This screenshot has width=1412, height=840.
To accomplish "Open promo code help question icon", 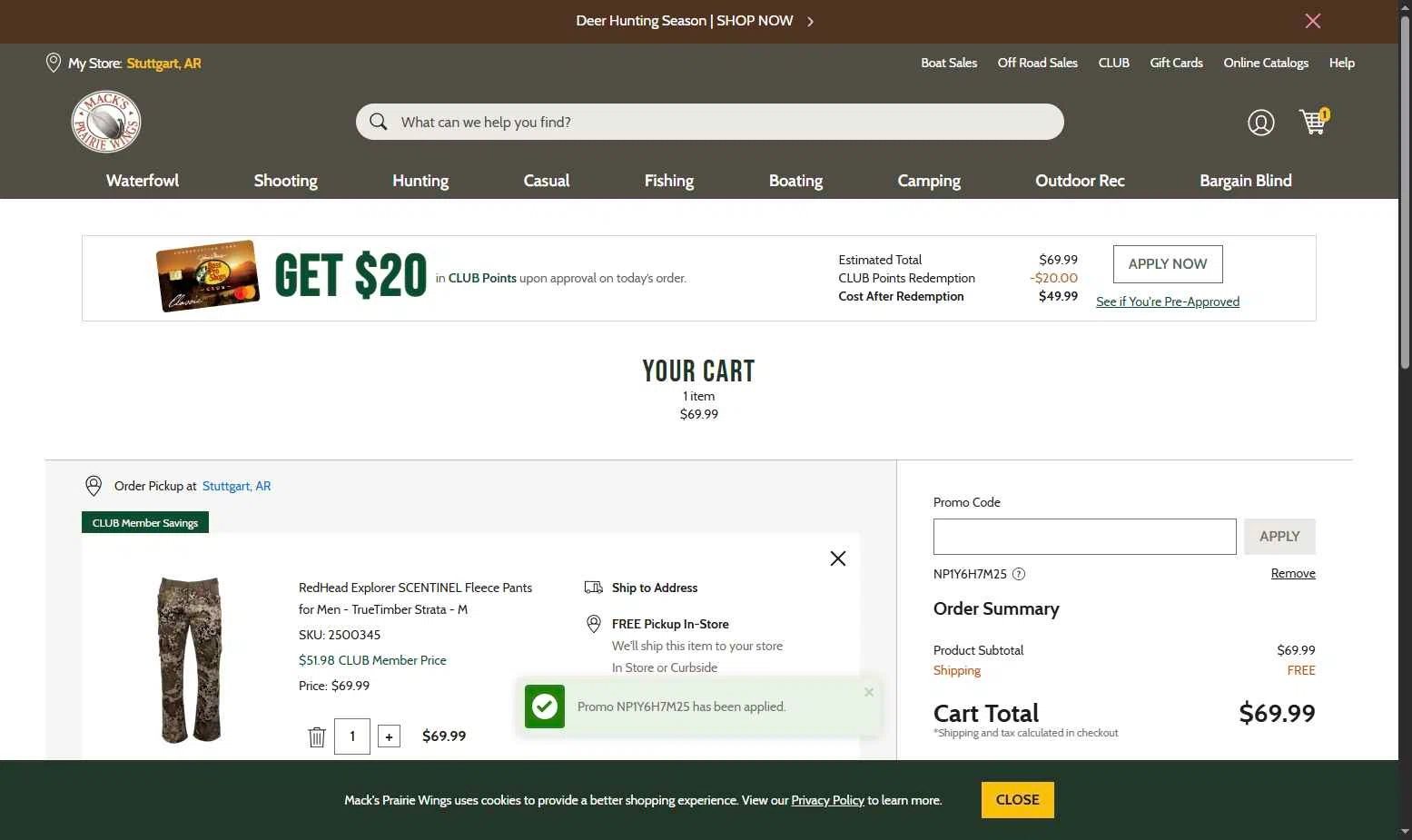I will click(1019, 574).
